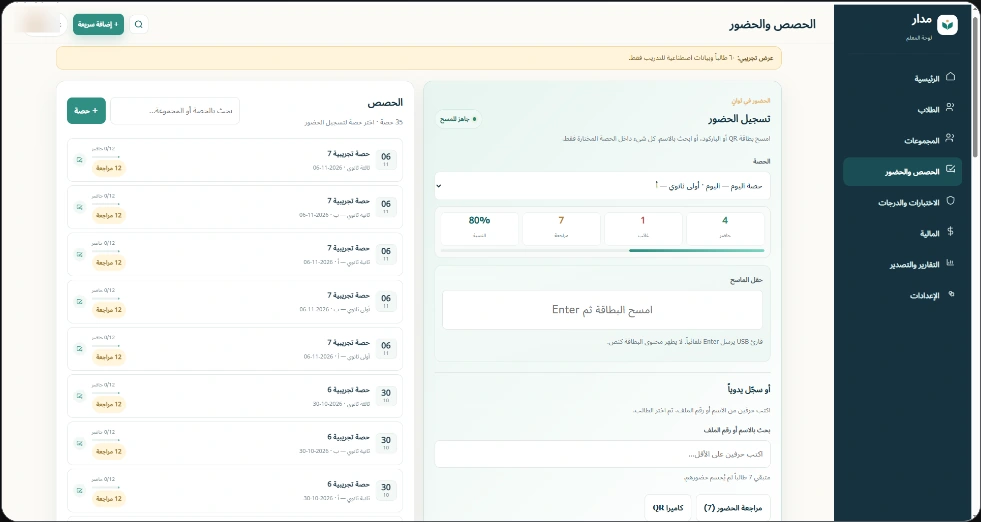Click the جاهز للمسح status badge

(x=459, y=118)
